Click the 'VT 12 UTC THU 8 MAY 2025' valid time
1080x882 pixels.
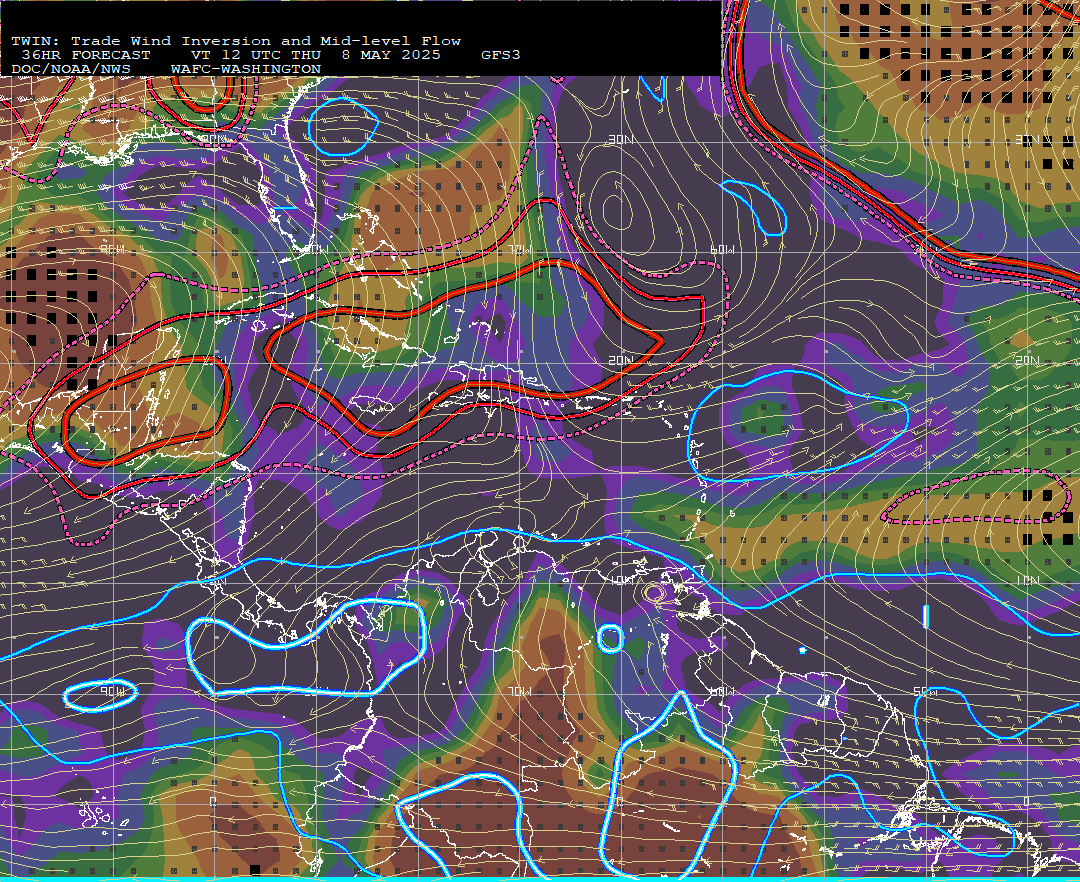[315, 55]
